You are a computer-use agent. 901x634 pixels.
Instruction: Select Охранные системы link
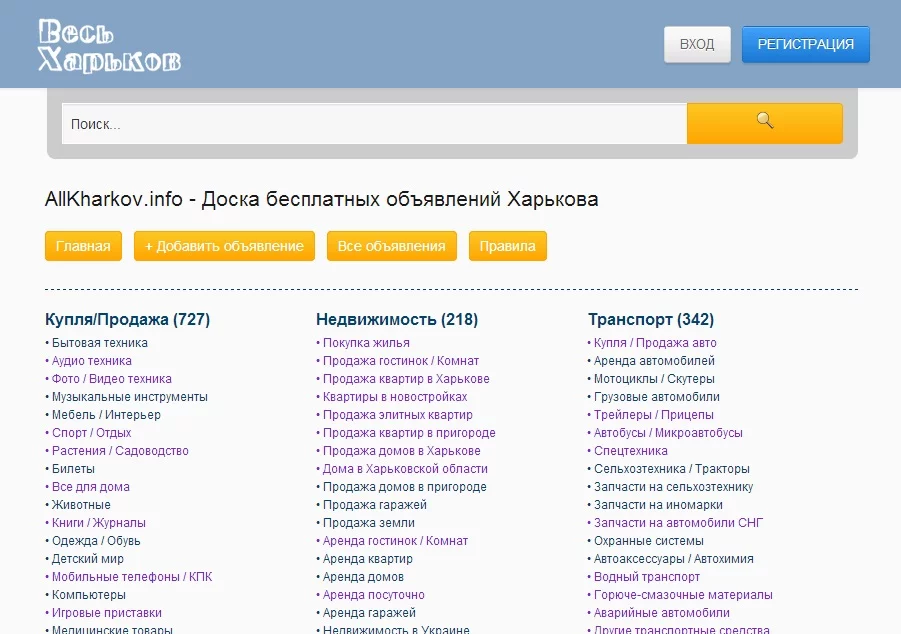click(649, 541)
